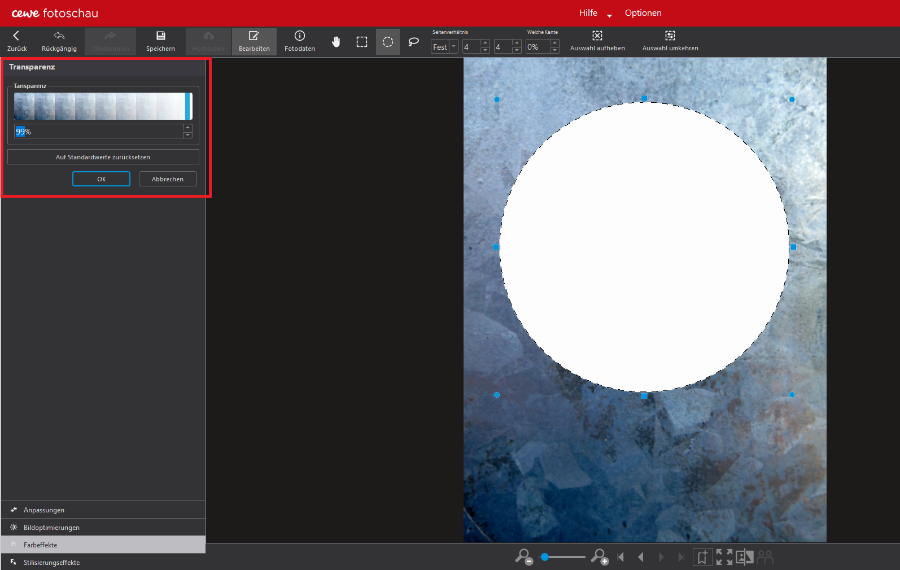The image size is (900, 570).
Task: Choose the rectangular selection tool
Action: tap(362, 42)
